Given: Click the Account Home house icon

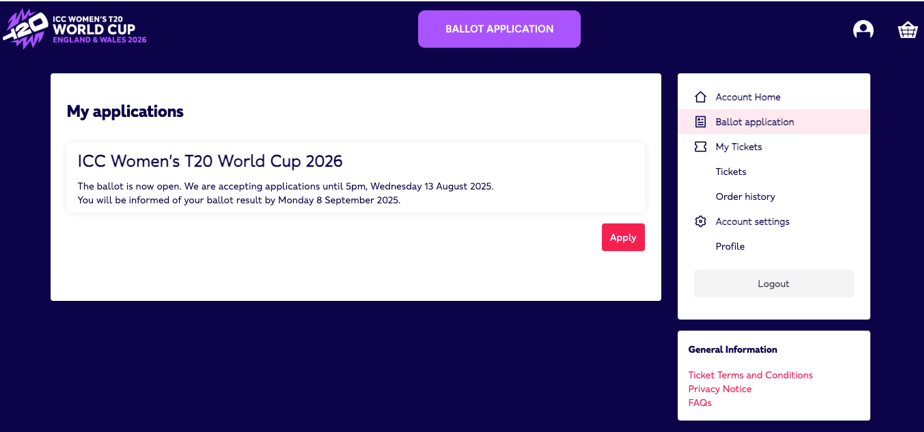Looking at the screenshot, I should click(x=700, y=97).
